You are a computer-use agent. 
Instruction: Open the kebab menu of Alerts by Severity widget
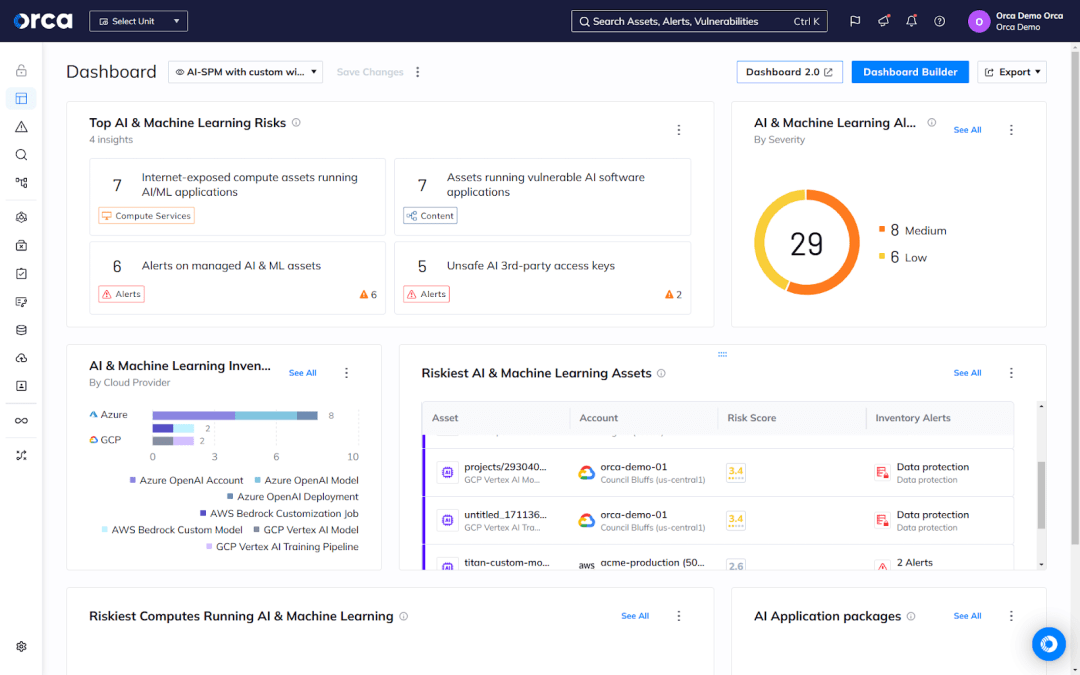(x=1011, y=130)
